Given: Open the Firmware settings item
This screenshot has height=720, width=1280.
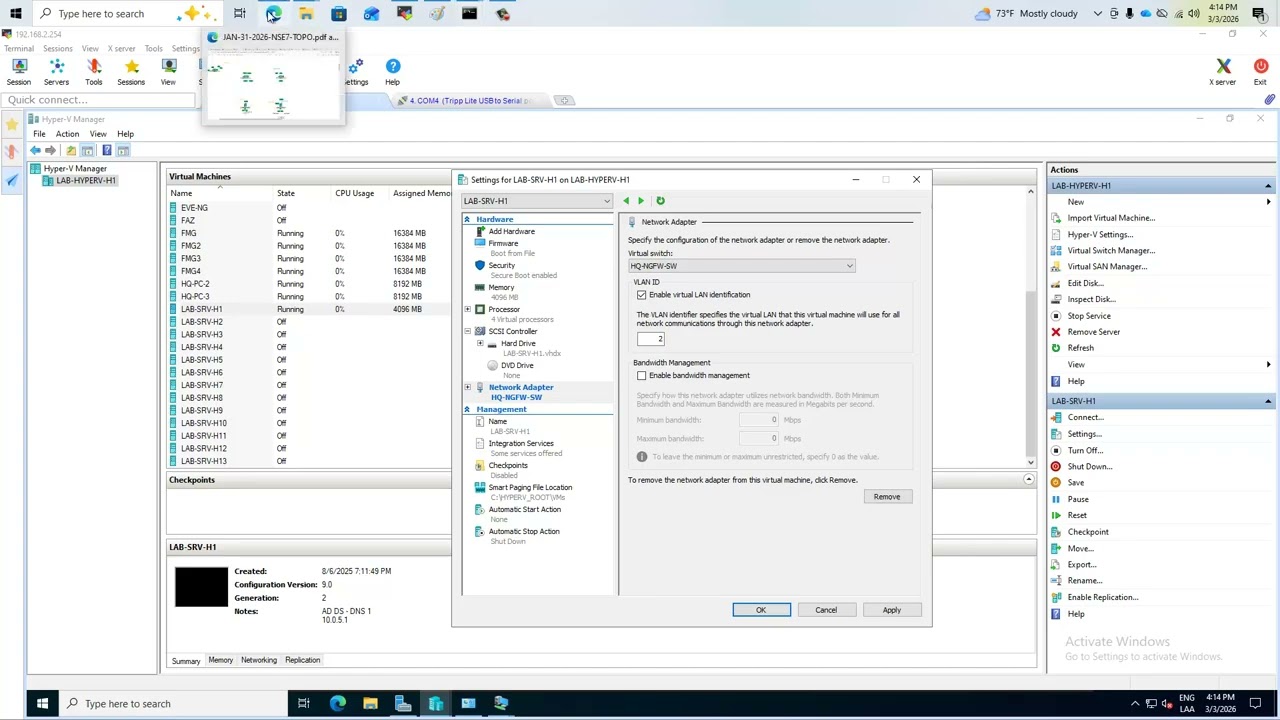Looking at the screenshot, I should click(503, 243).
